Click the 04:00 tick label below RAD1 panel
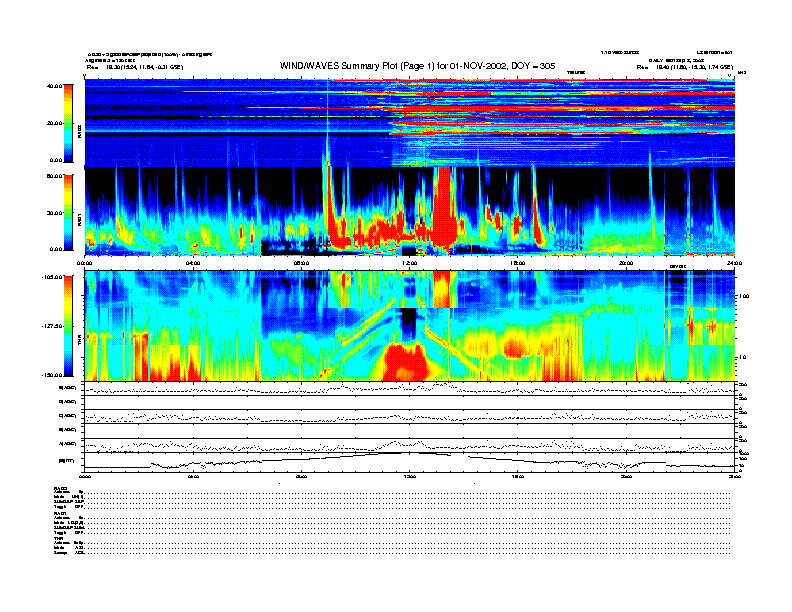This screenshot has height=612, width=792. (193, 263)
